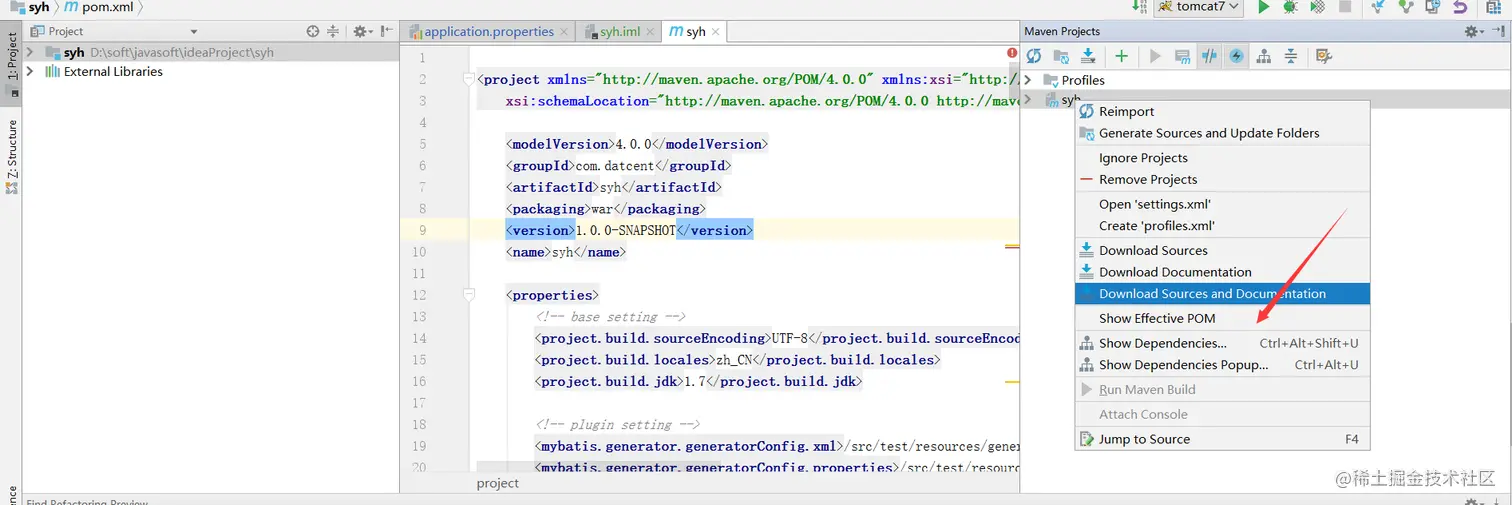Close the application.properties tab
1512x505 pixels.
(x=566, y=32)
